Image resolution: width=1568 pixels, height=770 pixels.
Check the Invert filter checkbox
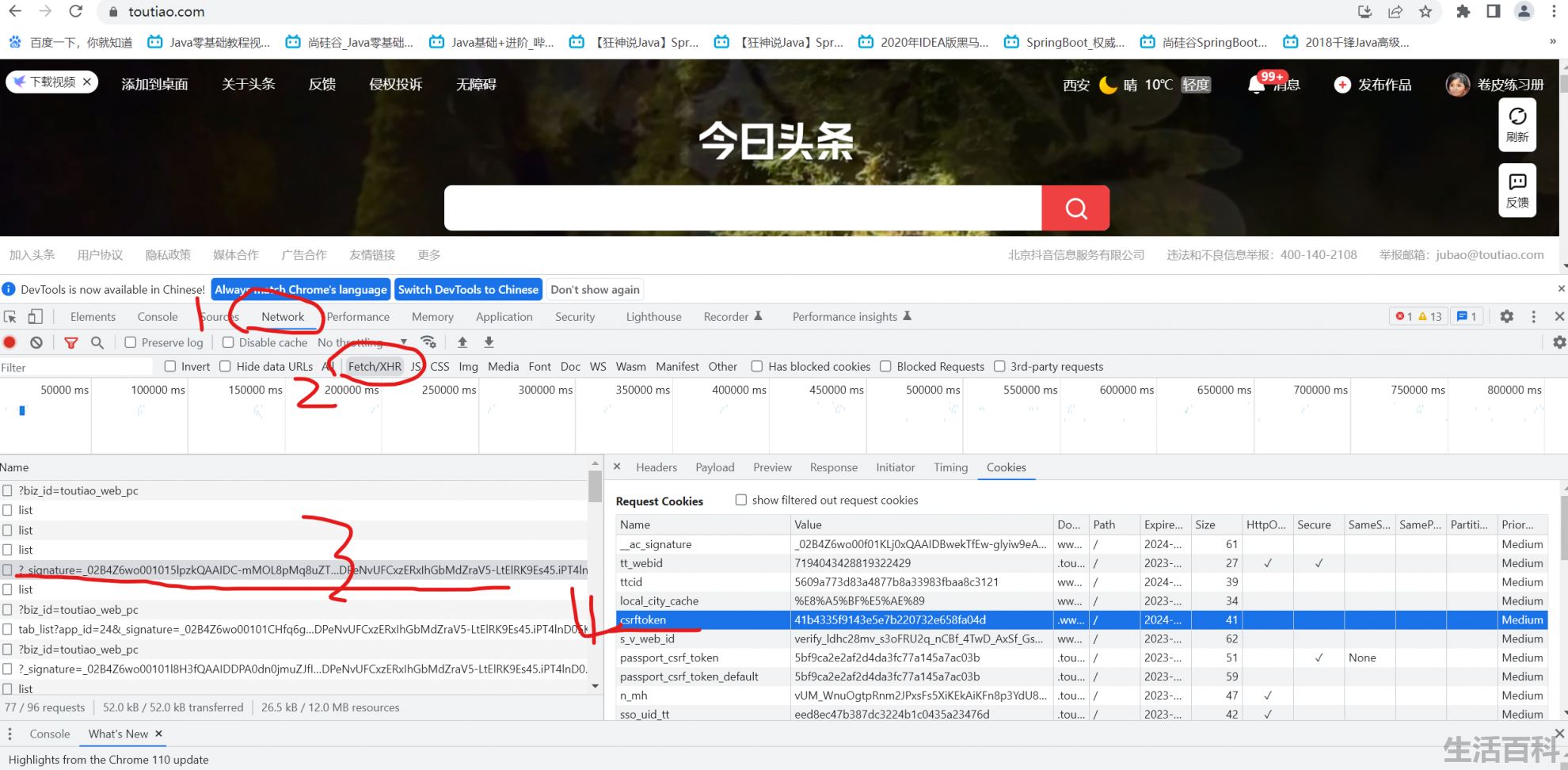tap(170, 366)
